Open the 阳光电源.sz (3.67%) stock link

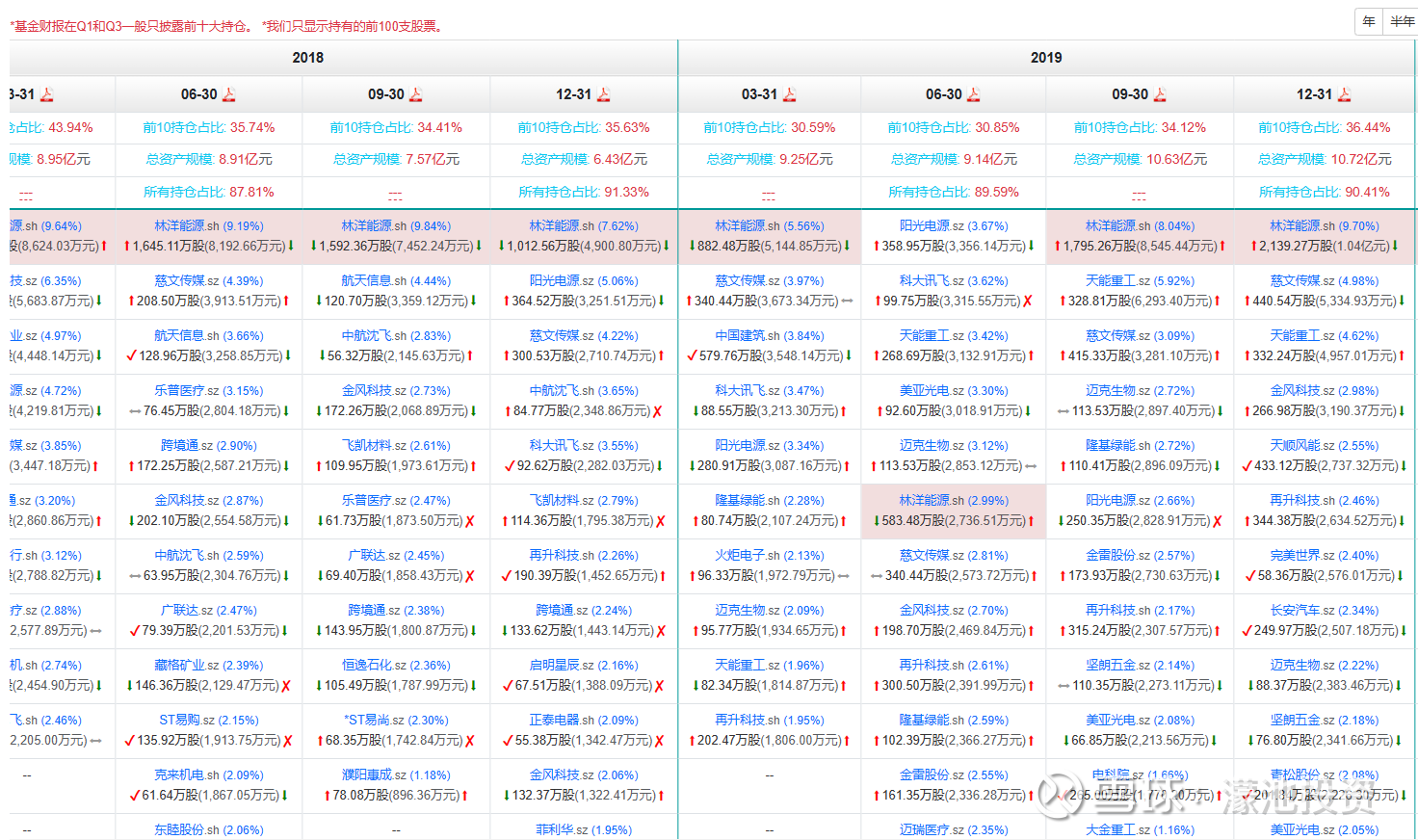tap(954, 226)
